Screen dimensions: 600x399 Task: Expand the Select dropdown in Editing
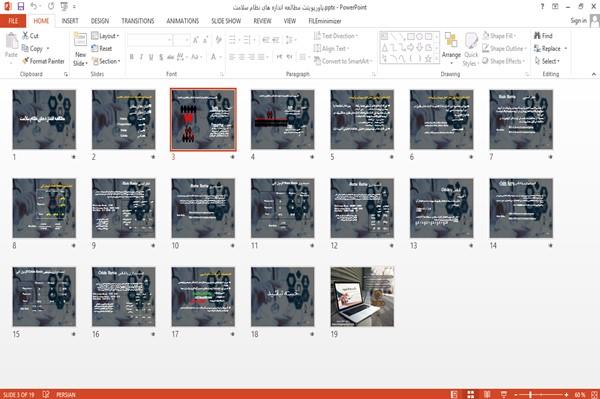tap(547, 61)
